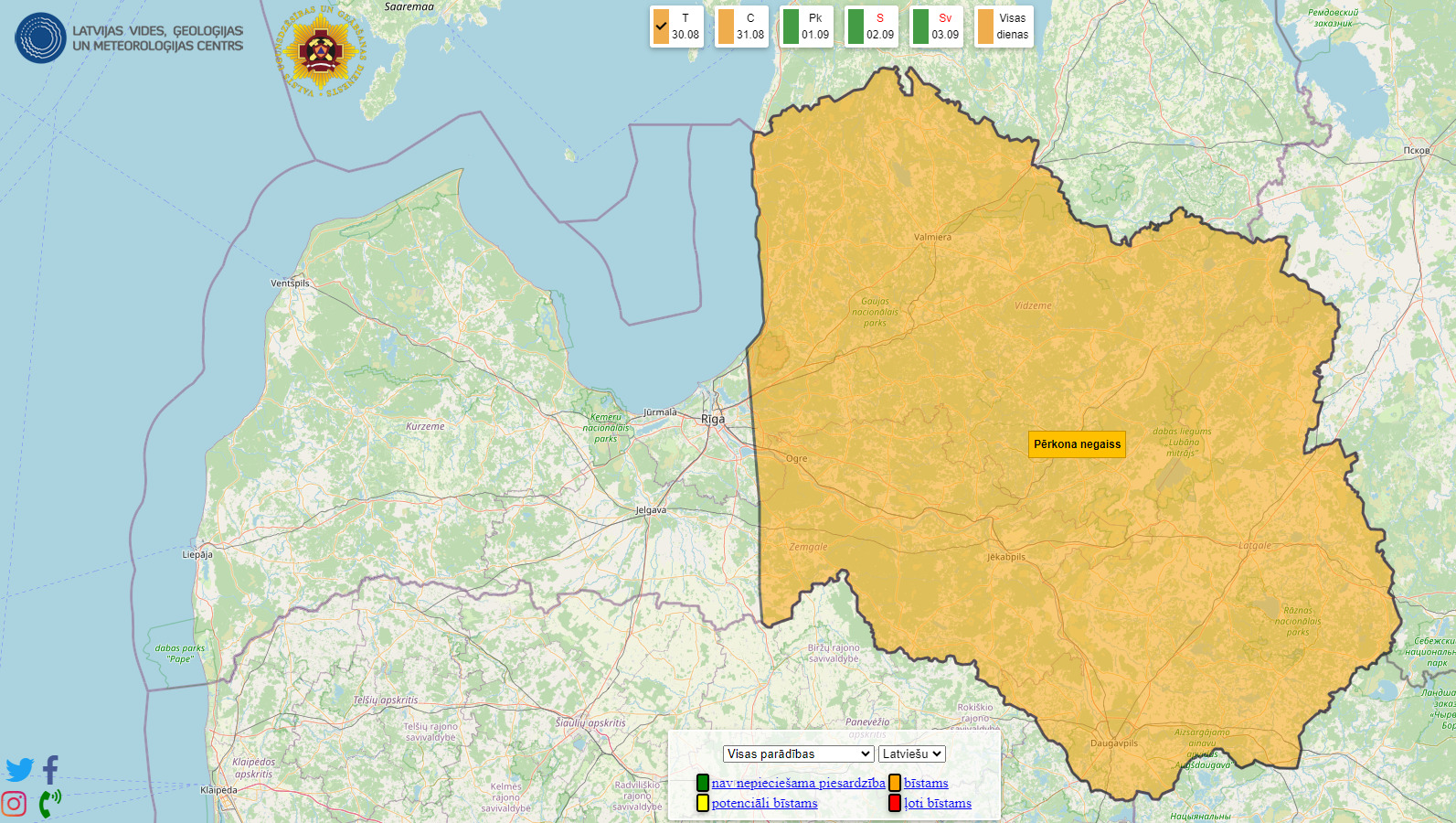
Task: Open the 'ļoti bīstams' legend link
Action: [x=938, y=803]
